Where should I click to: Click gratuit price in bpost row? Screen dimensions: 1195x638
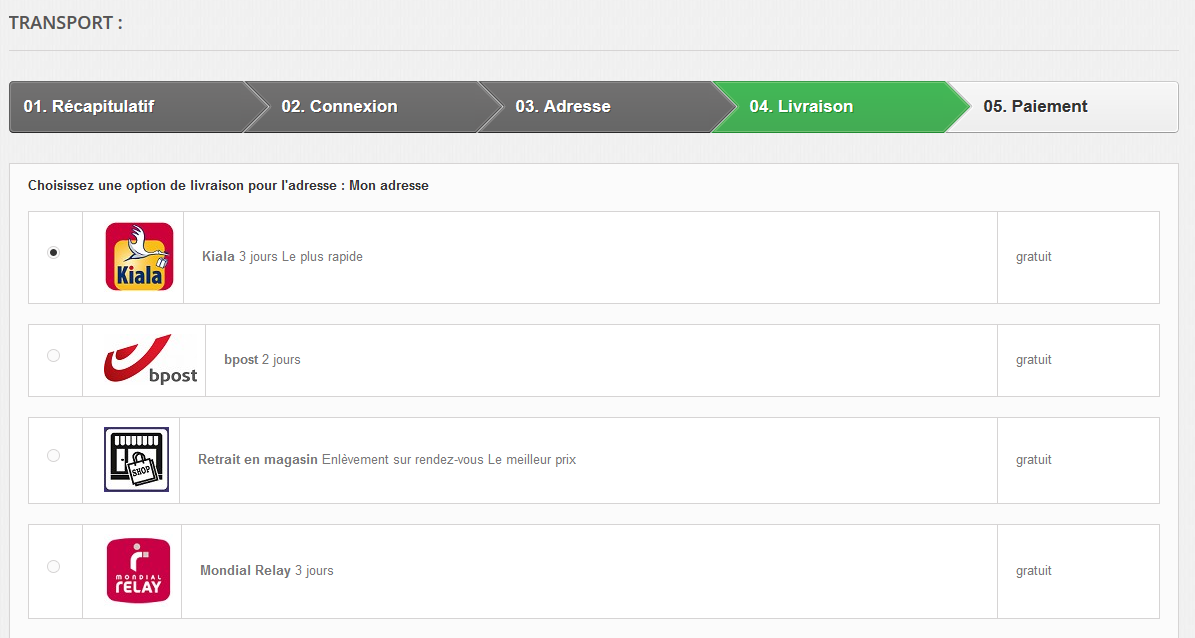pos(1033,360)
